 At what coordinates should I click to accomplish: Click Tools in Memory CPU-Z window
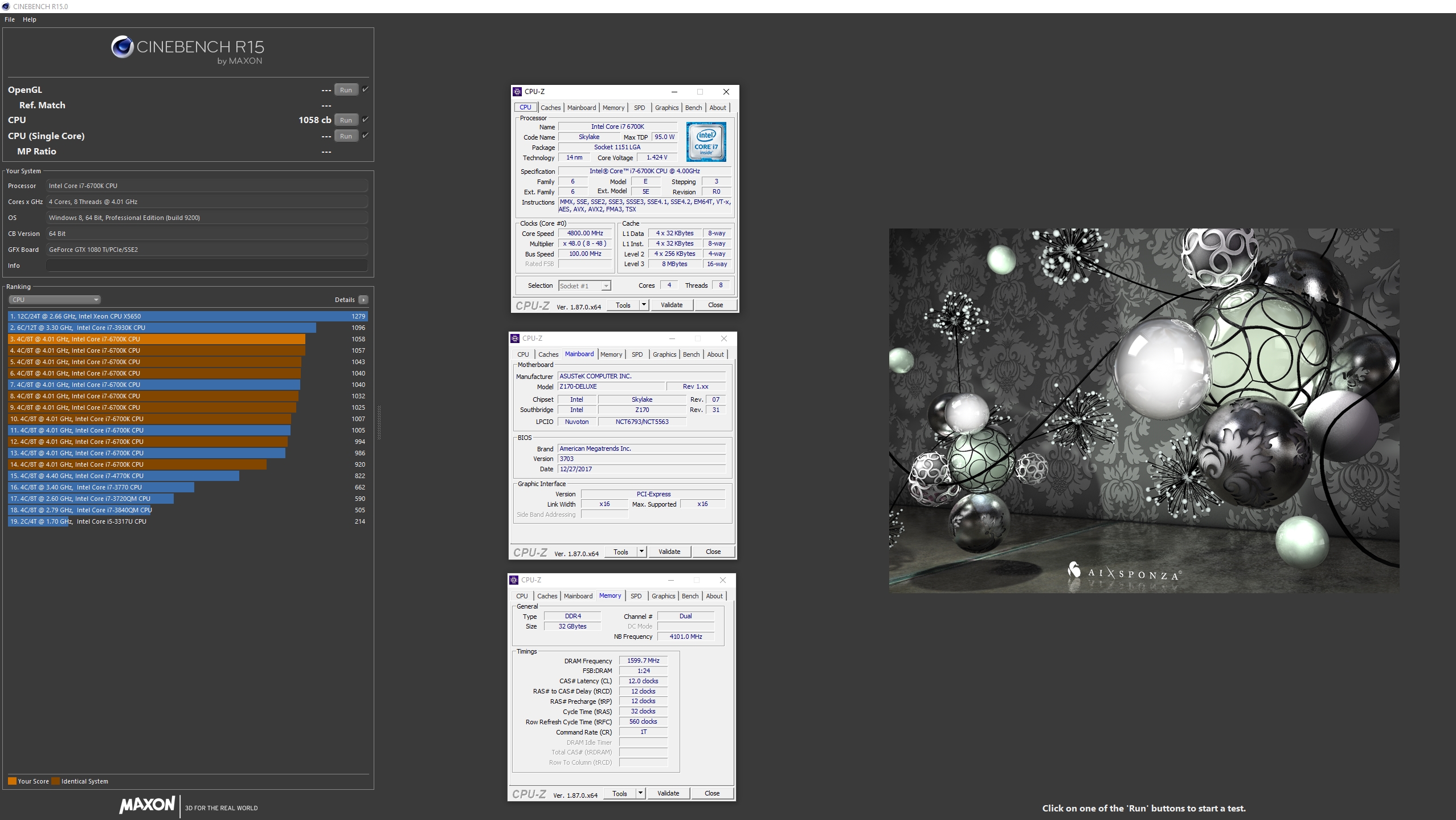click(x=620, y=793)
